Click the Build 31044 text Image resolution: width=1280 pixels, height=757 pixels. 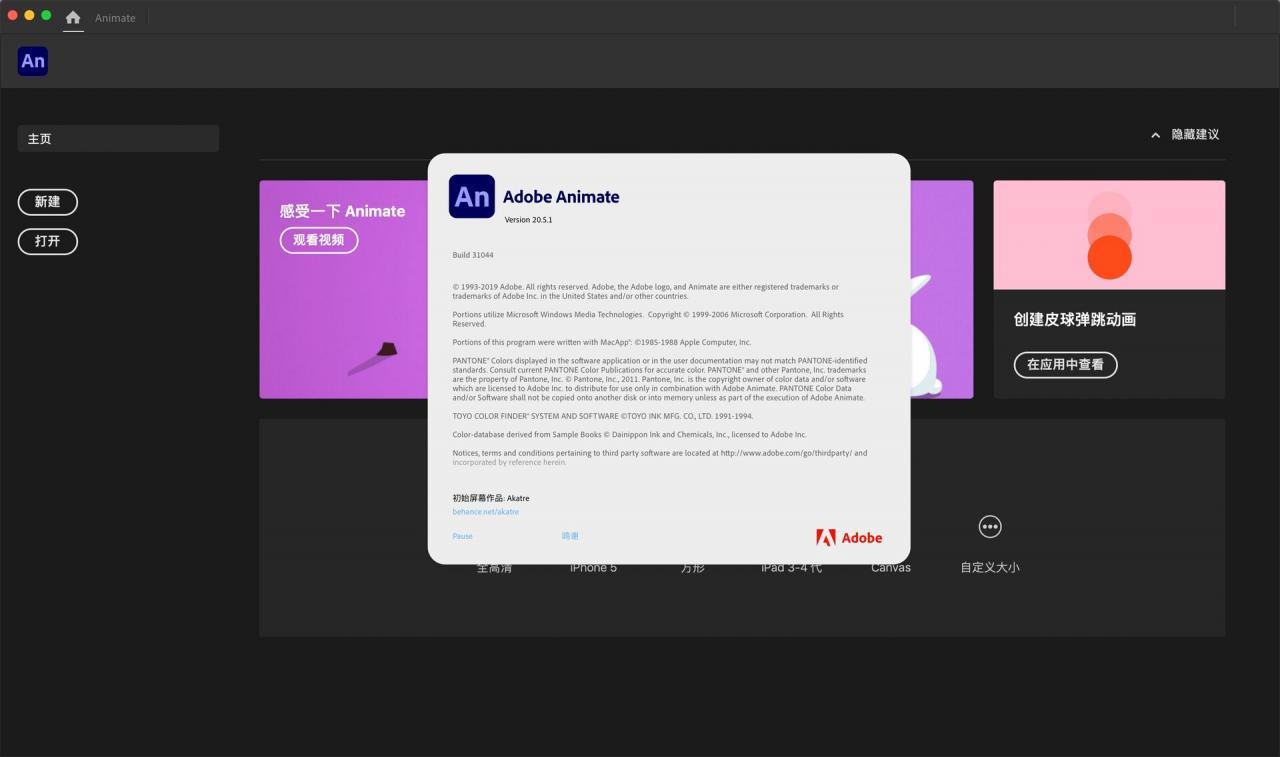(473, 255)
